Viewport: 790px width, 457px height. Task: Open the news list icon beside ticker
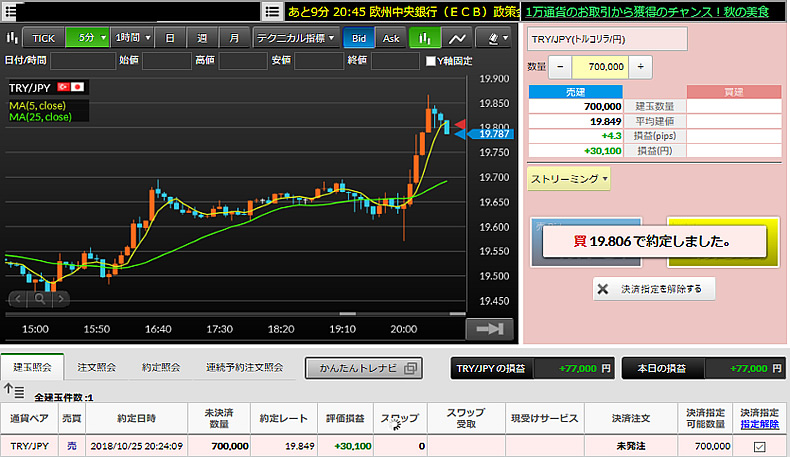coord(273,11)
